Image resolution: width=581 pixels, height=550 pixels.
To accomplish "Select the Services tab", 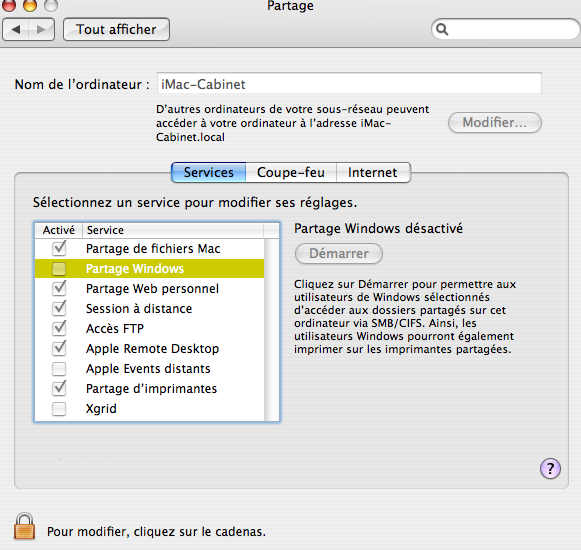I will click(209, 172).
